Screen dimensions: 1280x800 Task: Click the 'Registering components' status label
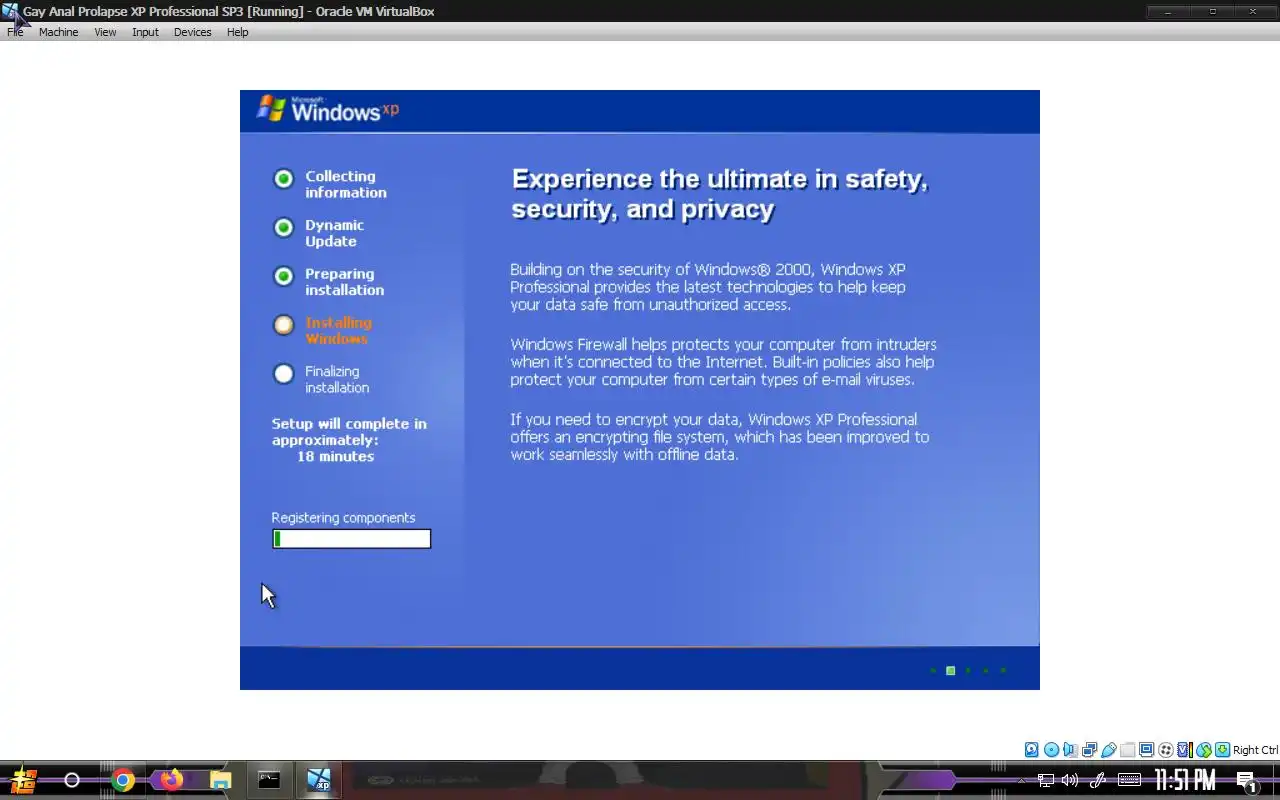[x=343, y=518]
